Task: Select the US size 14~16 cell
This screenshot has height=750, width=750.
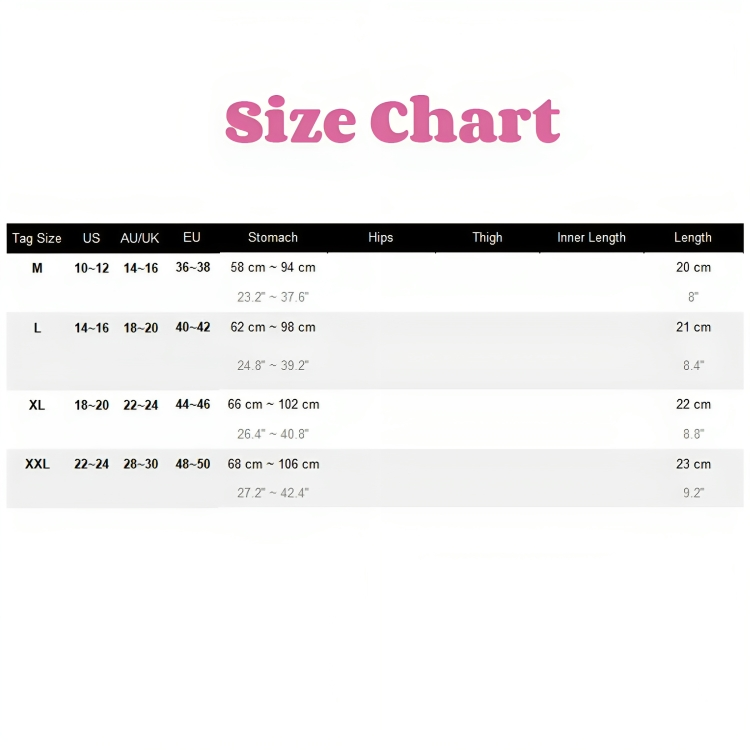Action: click(x=91, y=328)
